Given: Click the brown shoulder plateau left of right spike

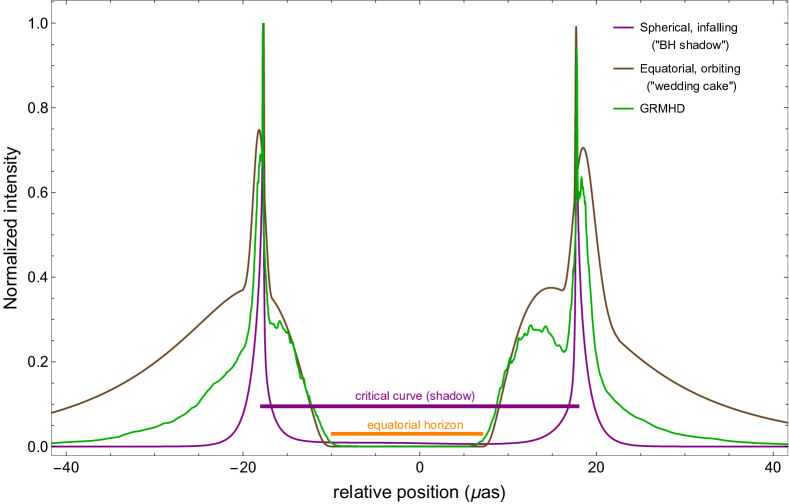Looking at the screenshot, I should (x=550, y=289).
